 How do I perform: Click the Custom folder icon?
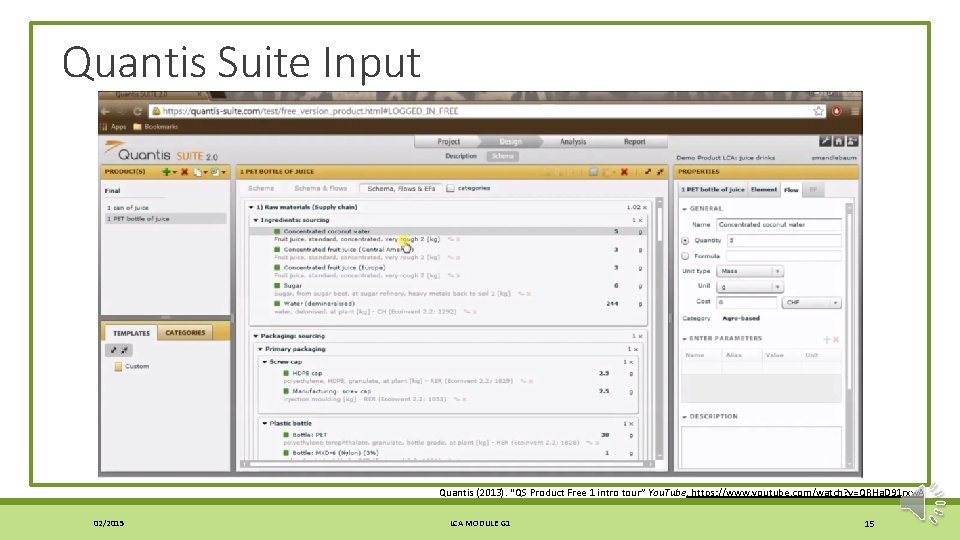[x=118, y=366]
